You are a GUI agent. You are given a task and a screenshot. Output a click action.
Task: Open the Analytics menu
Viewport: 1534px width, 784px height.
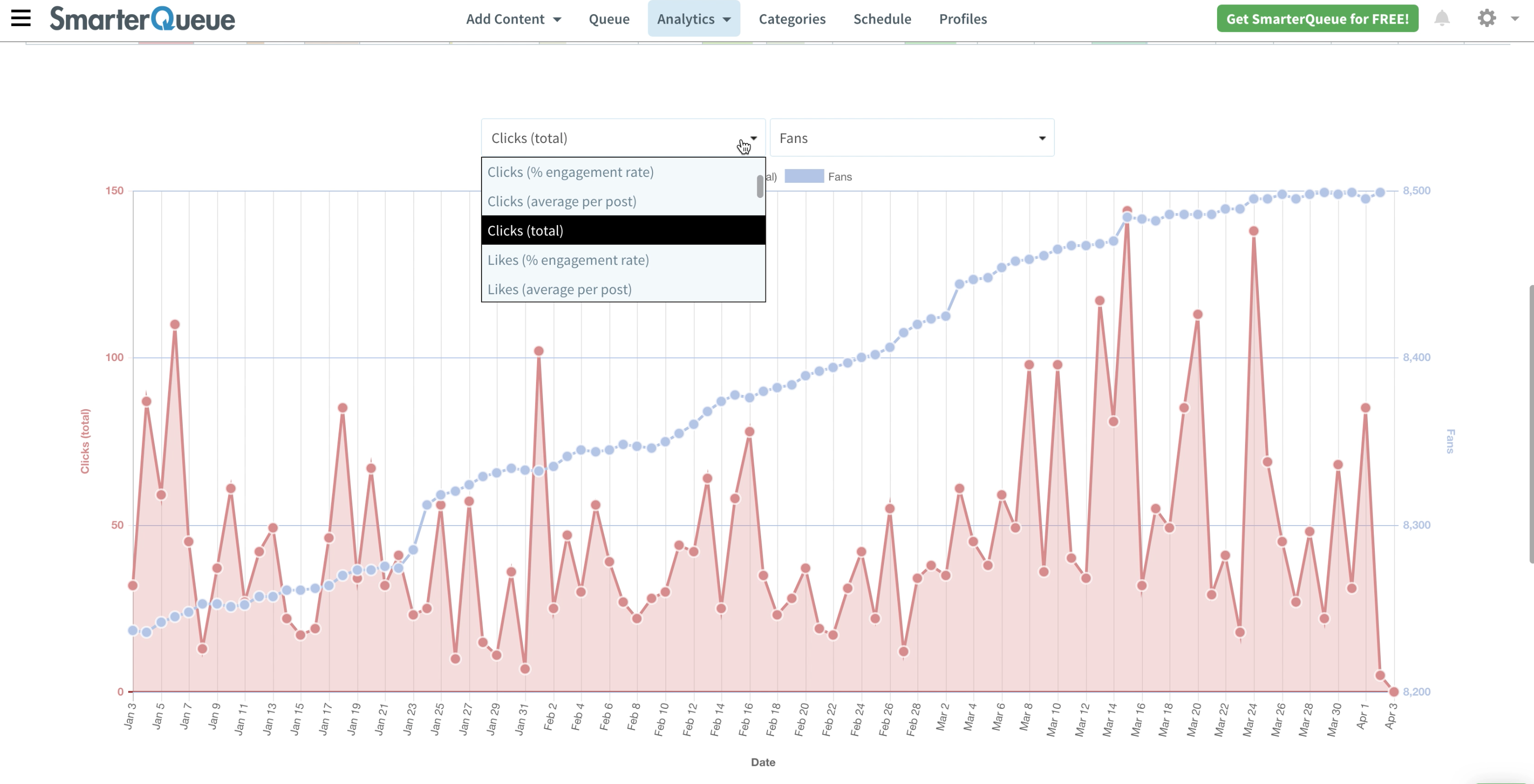pos(694,19)
